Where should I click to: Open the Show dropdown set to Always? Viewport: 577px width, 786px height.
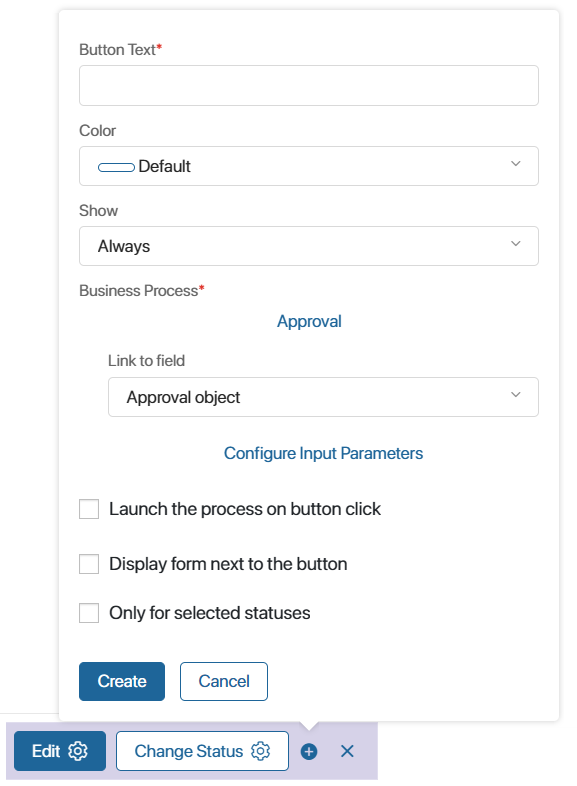point(309,246)
